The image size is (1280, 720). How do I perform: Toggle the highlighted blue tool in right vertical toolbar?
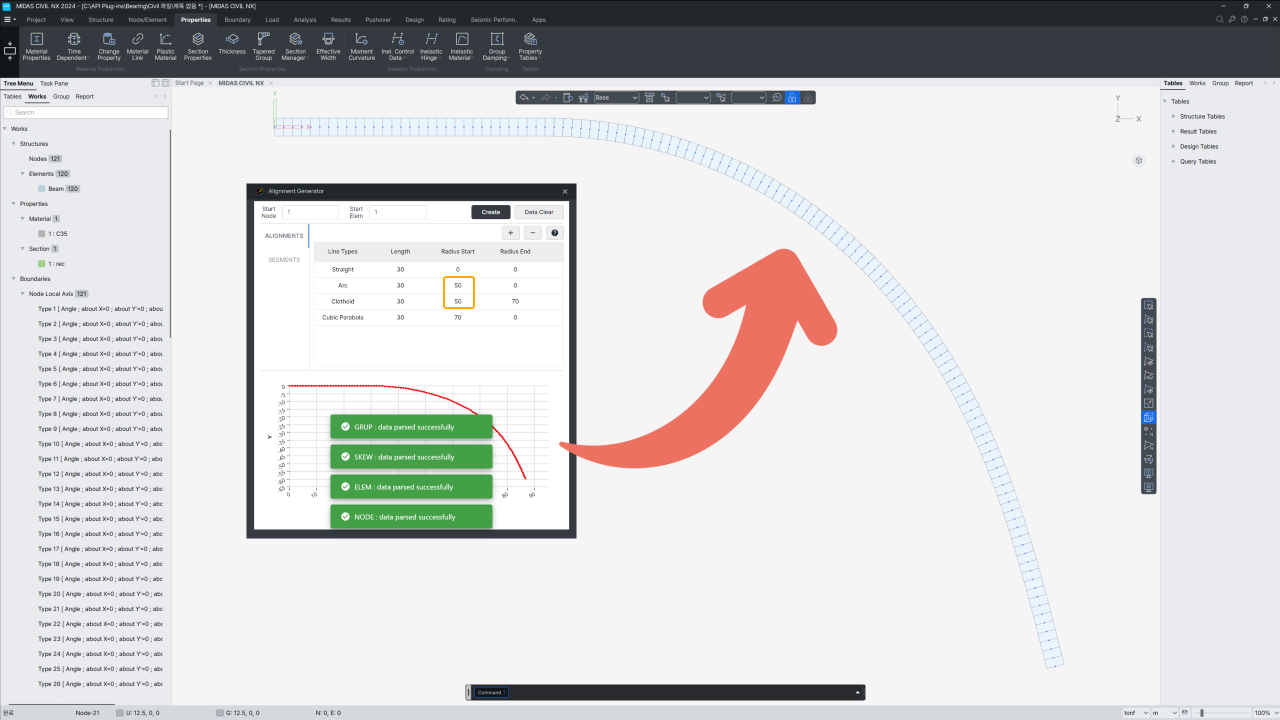(x=1149, y=417)
